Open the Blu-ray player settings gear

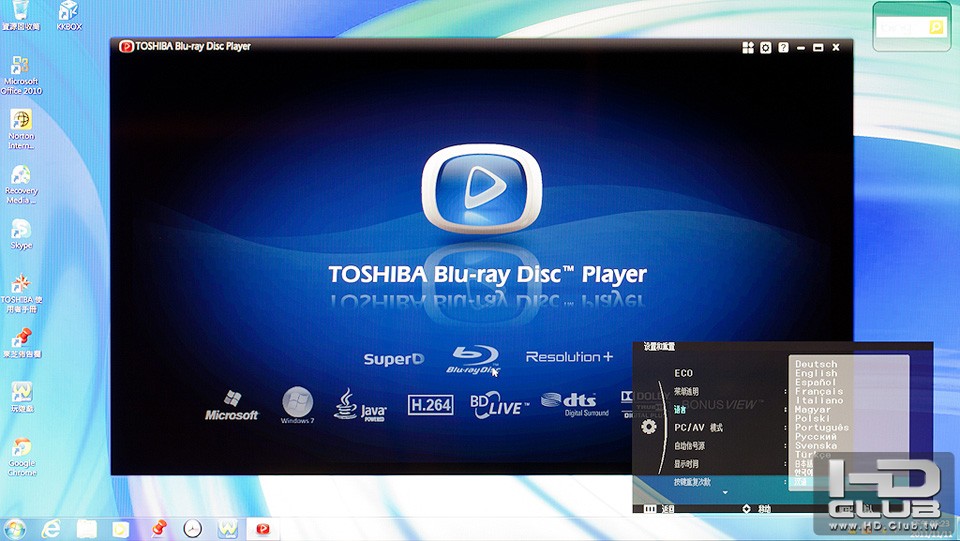(765, 48)
